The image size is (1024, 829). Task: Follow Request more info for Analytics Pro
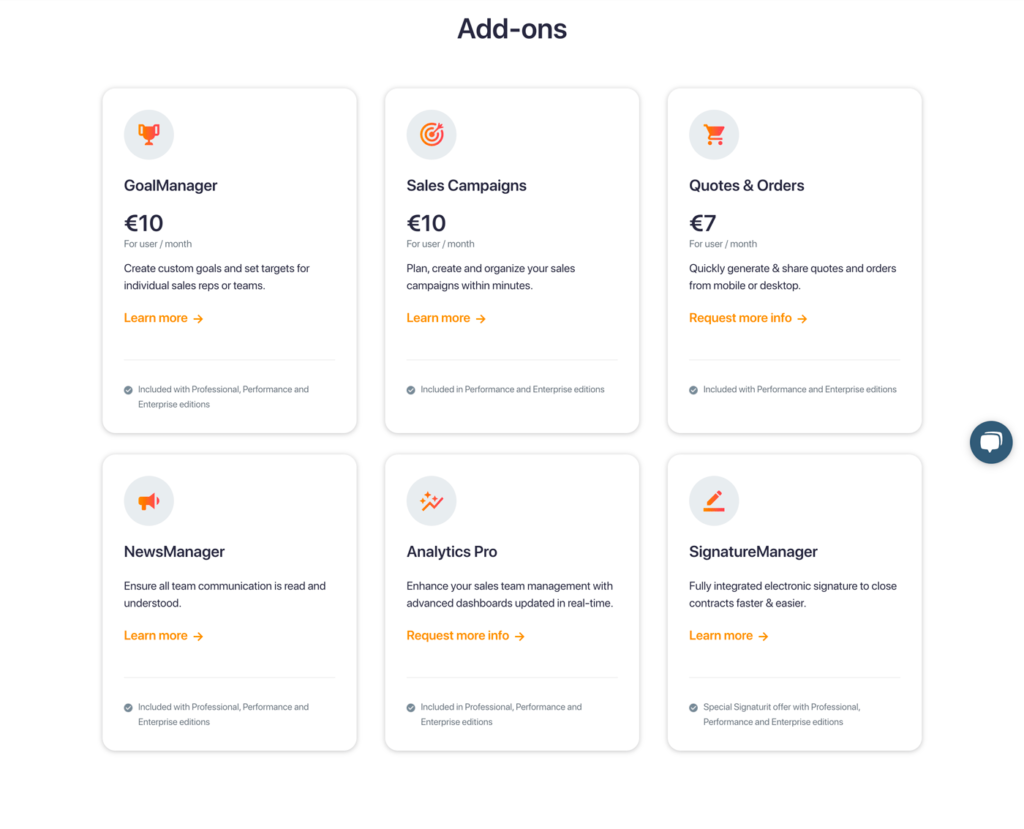466,636
